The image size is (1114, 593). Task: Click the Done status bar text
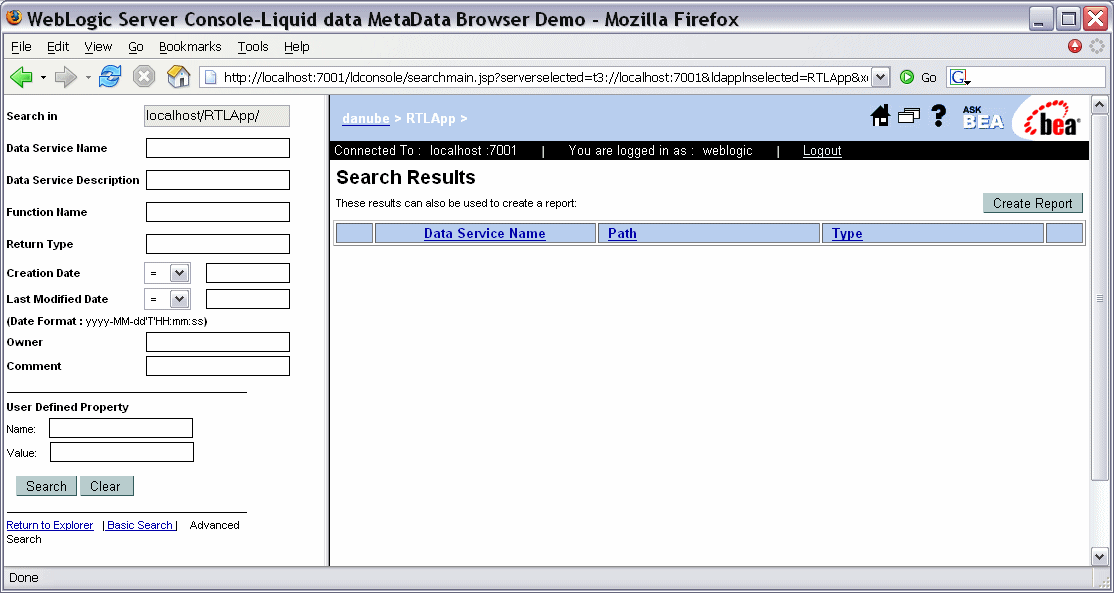tap(23, 577)
